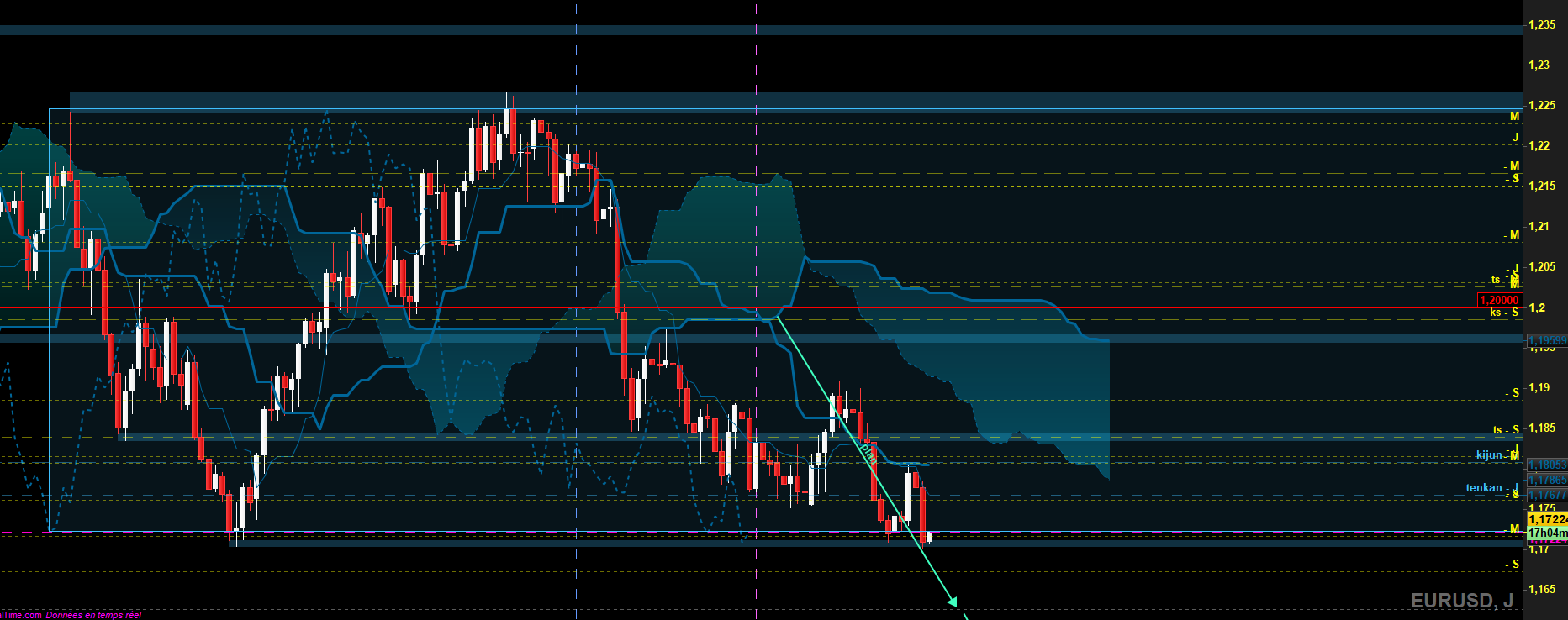The image size is (1568, 620).
Task: Click the 1,225 price axis label
Action: point(1542,105)
